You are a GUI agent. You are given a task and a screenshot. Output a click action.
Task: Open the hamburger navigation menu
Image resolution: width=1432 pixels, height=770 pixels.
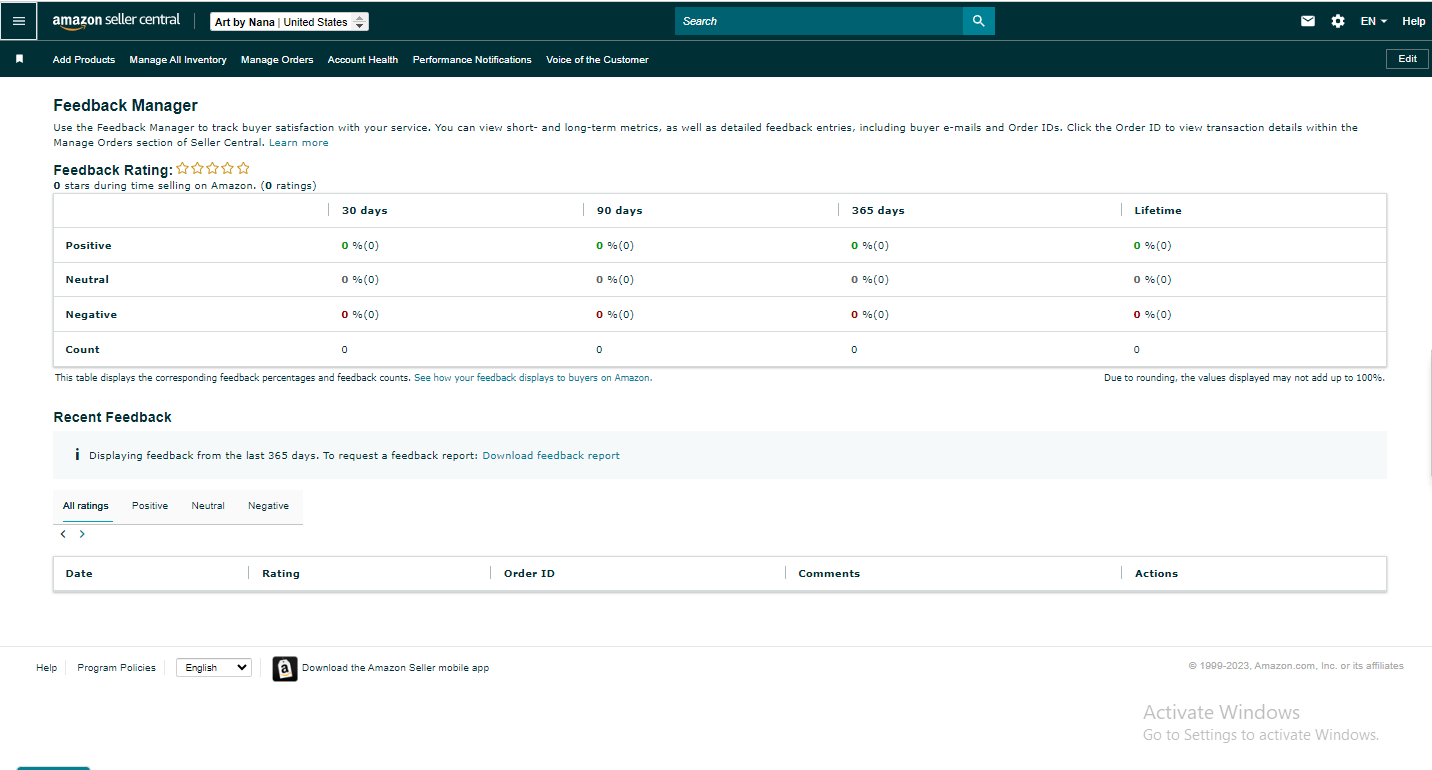coord(19,21)
